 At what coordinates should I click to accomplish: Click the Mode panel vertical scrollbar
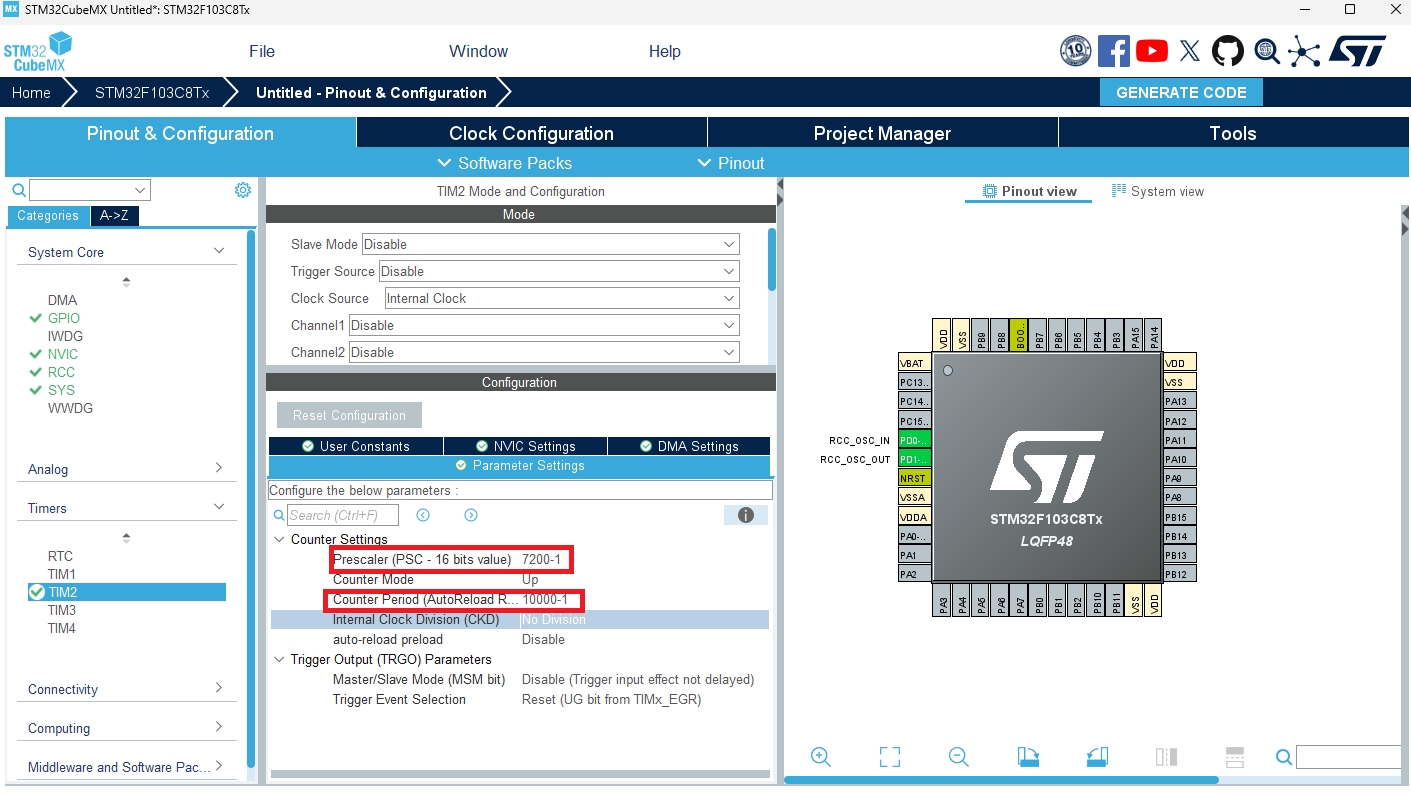tap(771, 260)
